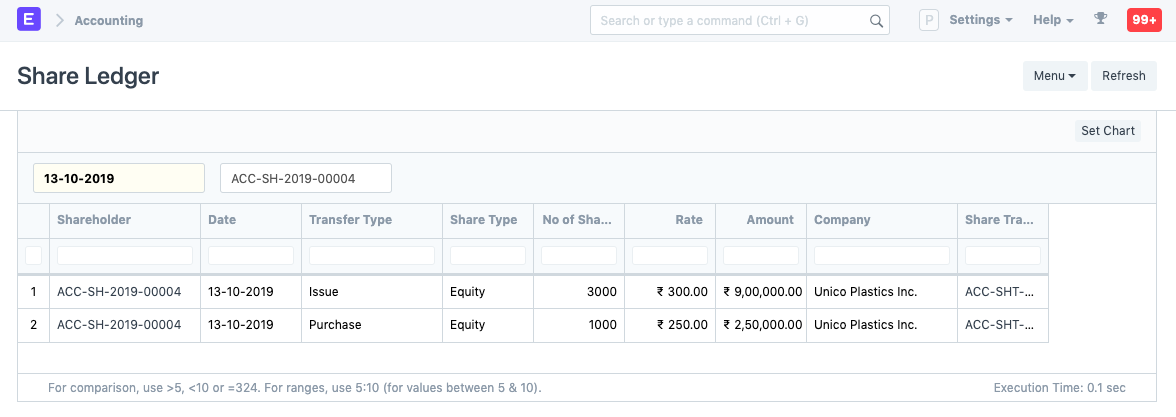Screen dimensions: 1176x417
Task: Click the trophy leaderboard icon
Action: point(1101,20)
